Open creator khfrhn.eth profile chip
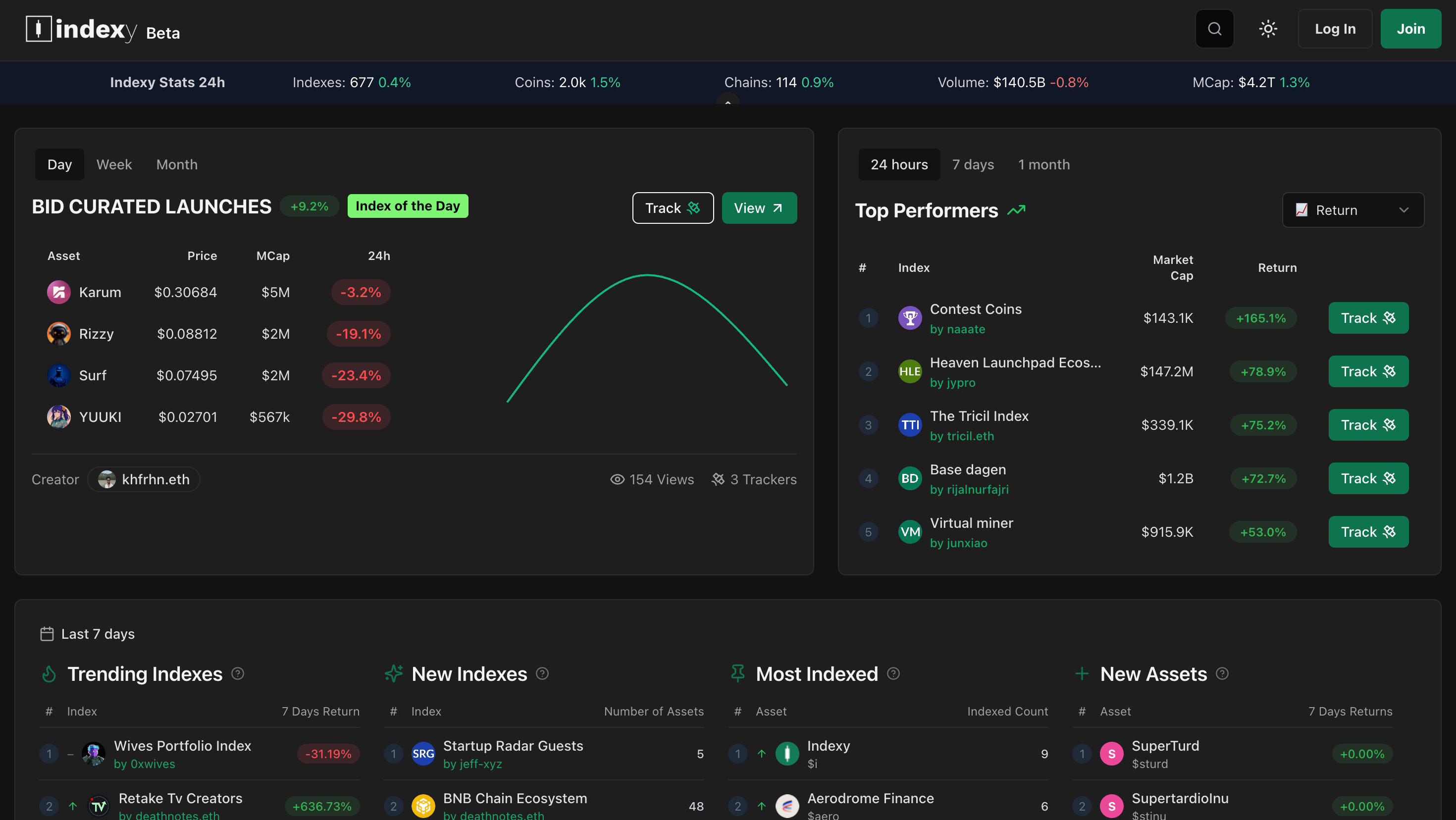 pos(144,479)
